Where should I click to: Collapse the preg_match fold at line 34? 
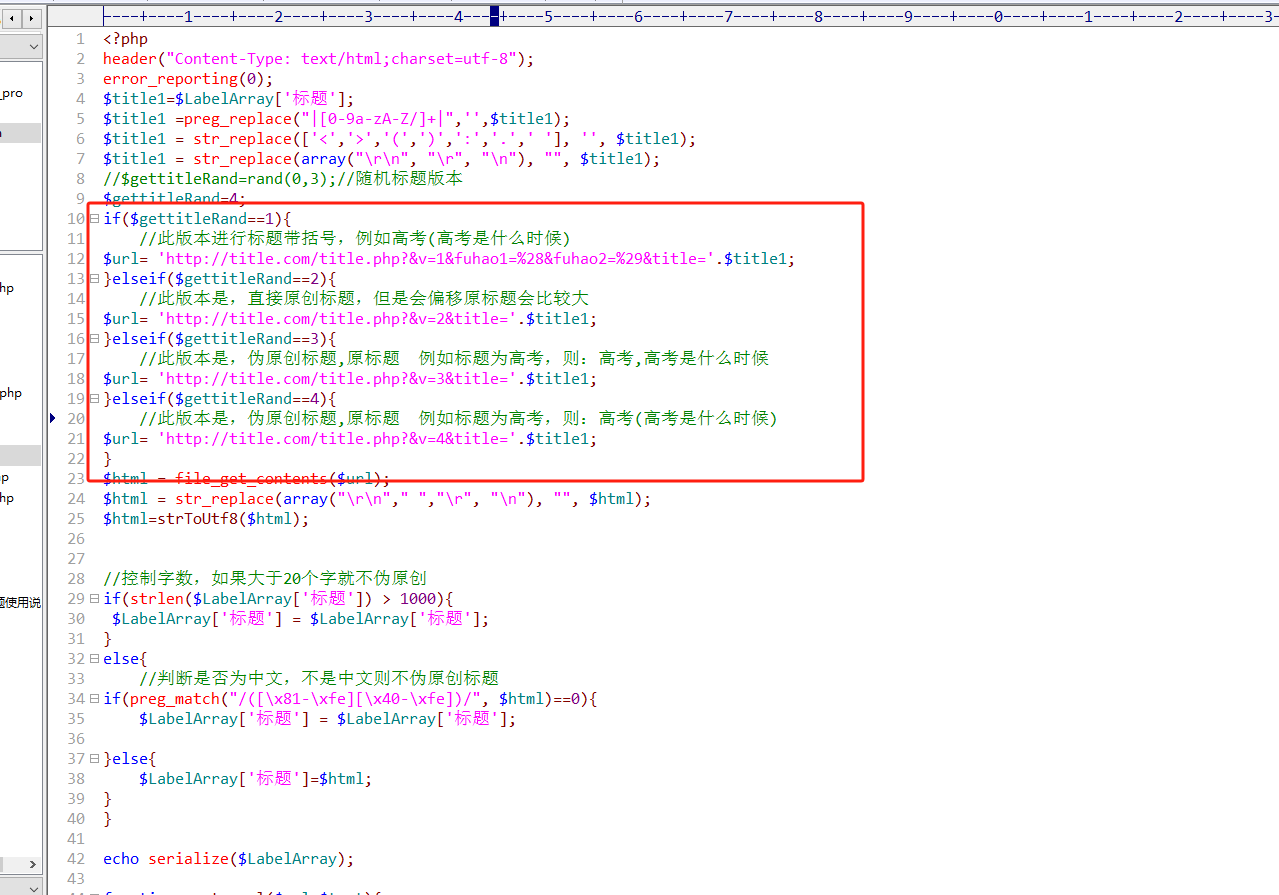click(94, 698)
